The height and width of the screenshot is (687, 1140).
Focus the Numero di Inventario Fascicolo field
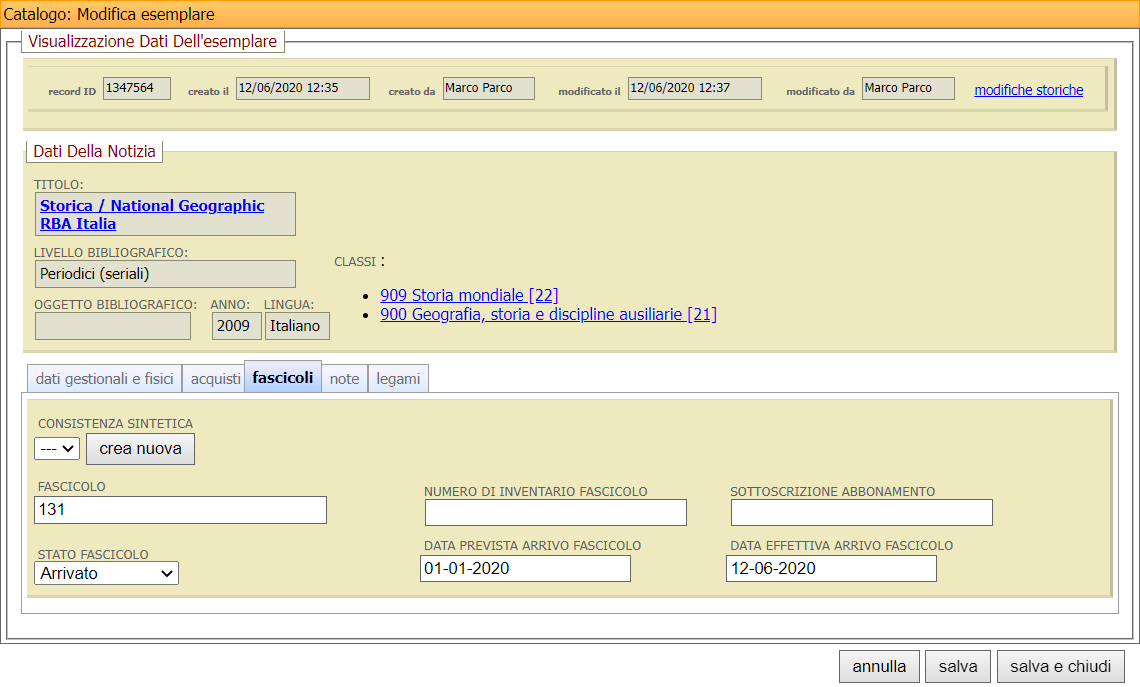[555, 513]
